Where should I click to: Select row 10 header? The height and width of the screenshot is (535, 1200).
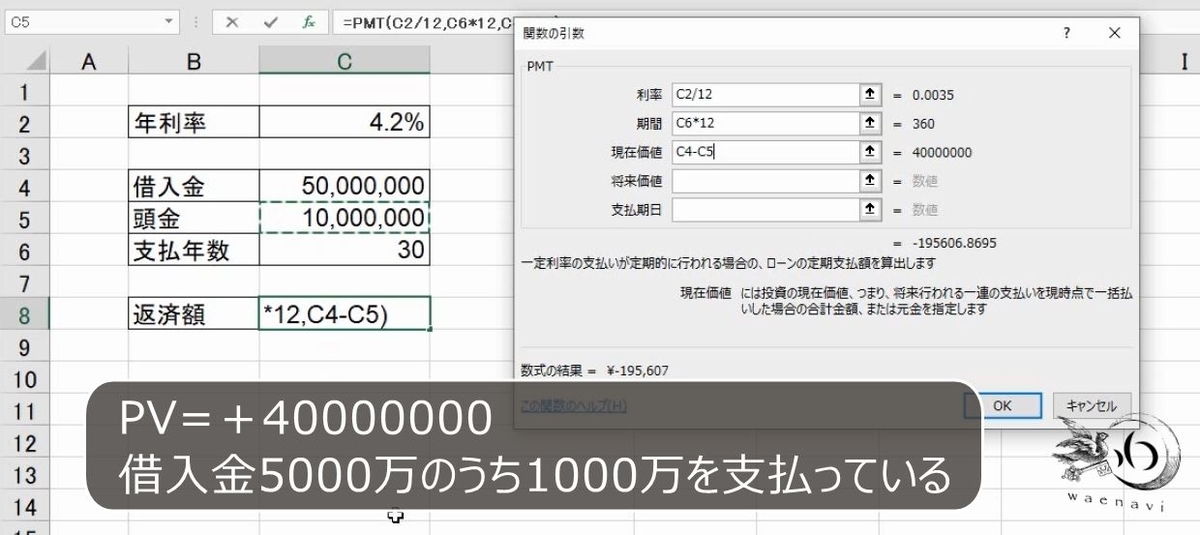point(25,379)
